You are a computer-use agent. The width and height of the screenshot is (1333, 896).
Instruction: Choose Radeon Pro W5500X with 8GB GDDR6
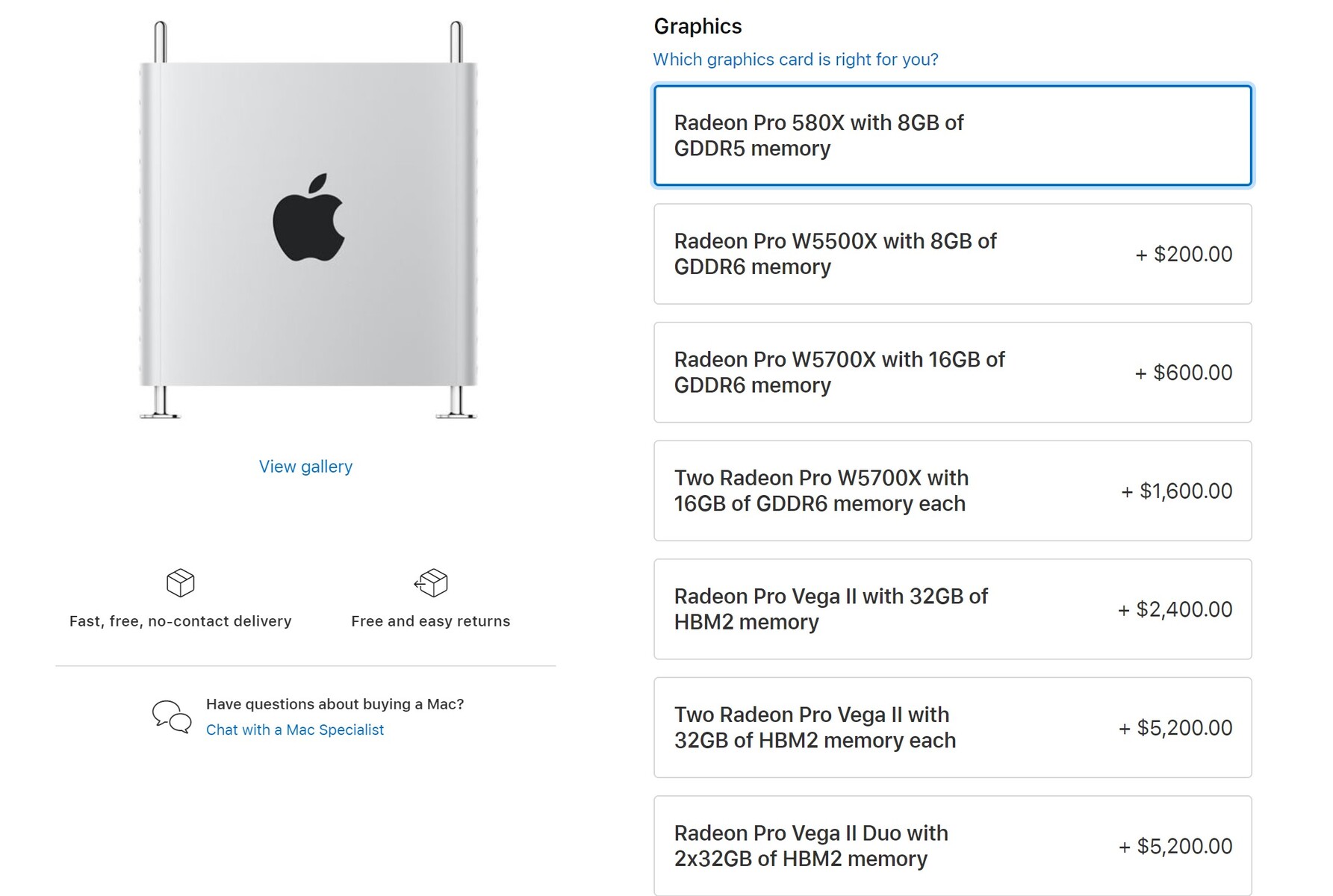(952, 254)
